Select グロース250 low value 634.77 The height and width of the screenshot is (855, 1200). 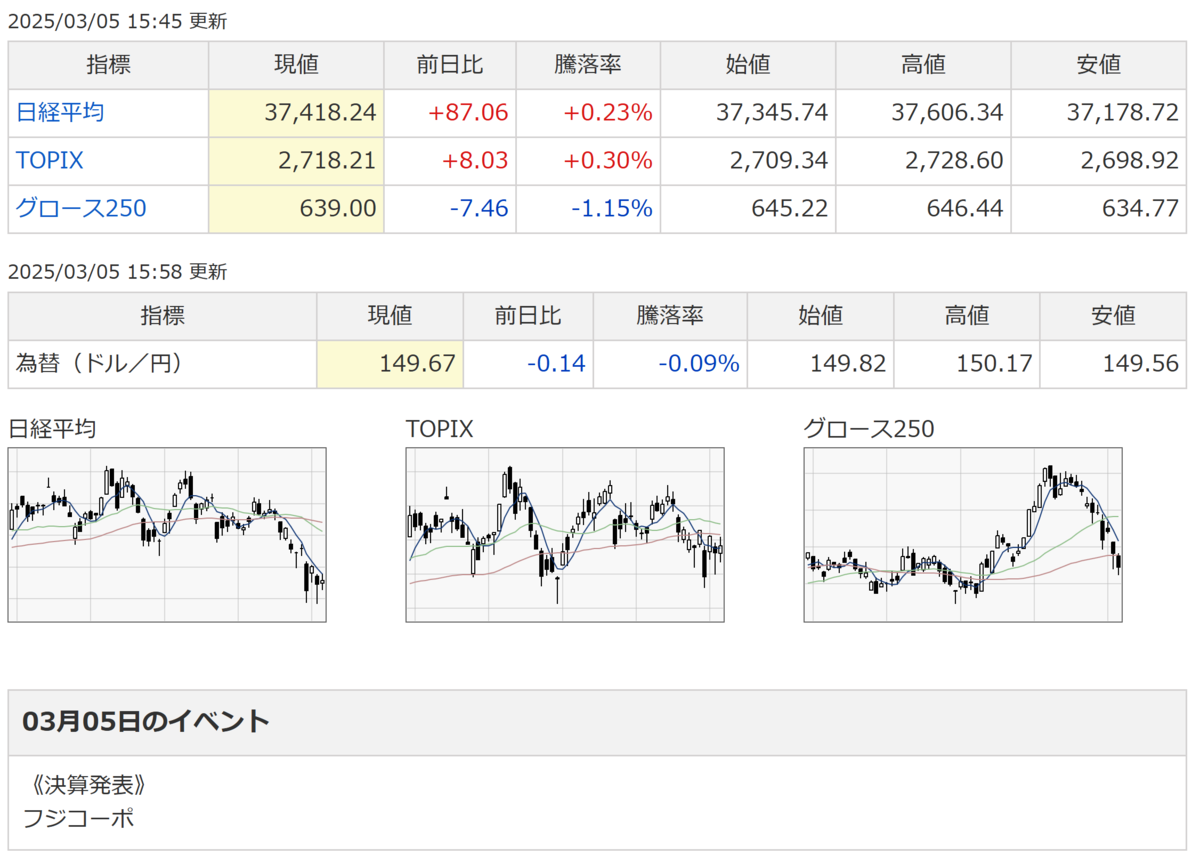click(x=1141, y=209)
